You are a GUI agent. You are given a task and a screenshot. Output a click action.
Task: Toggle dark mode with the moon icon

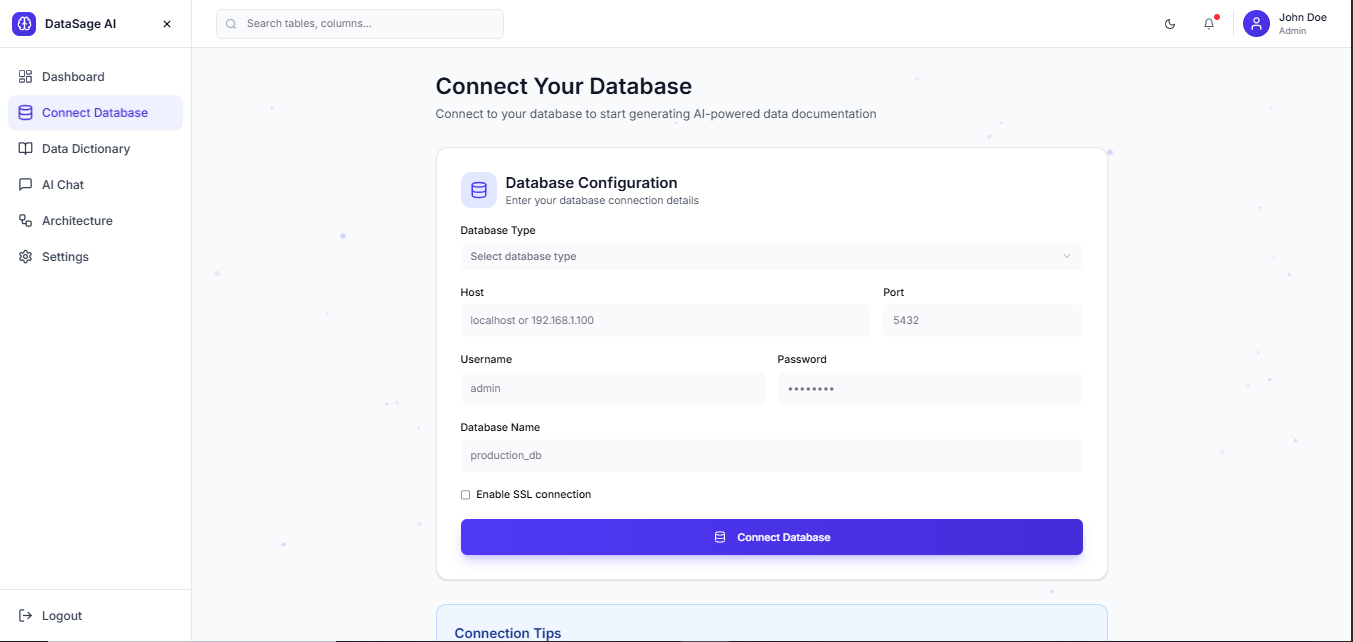click(1170, 24)
